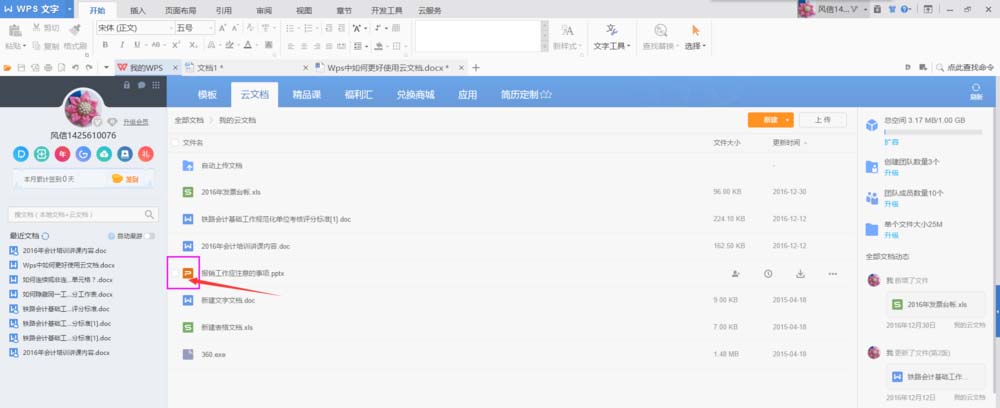Click the redo arrow icon
The height and width of the screenshot is (408, 1000).
[89, 68]
